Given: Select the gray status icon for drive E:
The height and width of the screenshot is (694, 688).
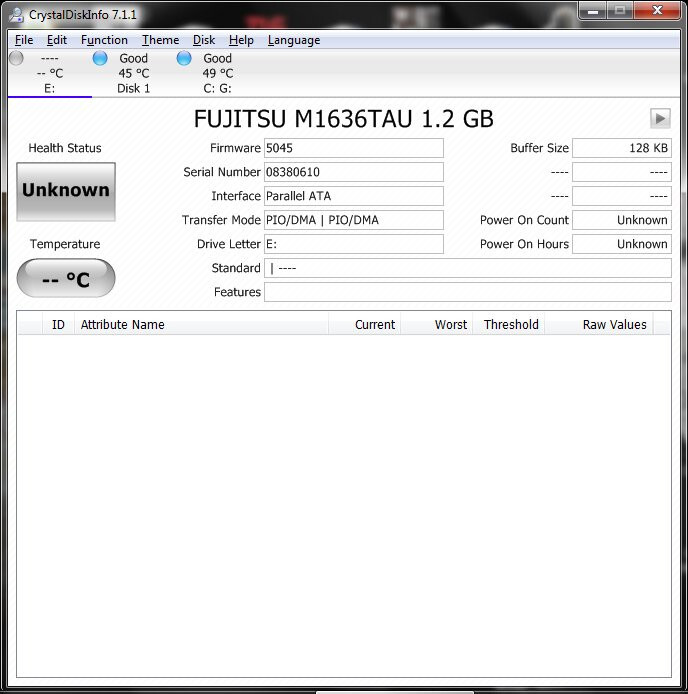Looking at the screenshot, I should 16,58.
